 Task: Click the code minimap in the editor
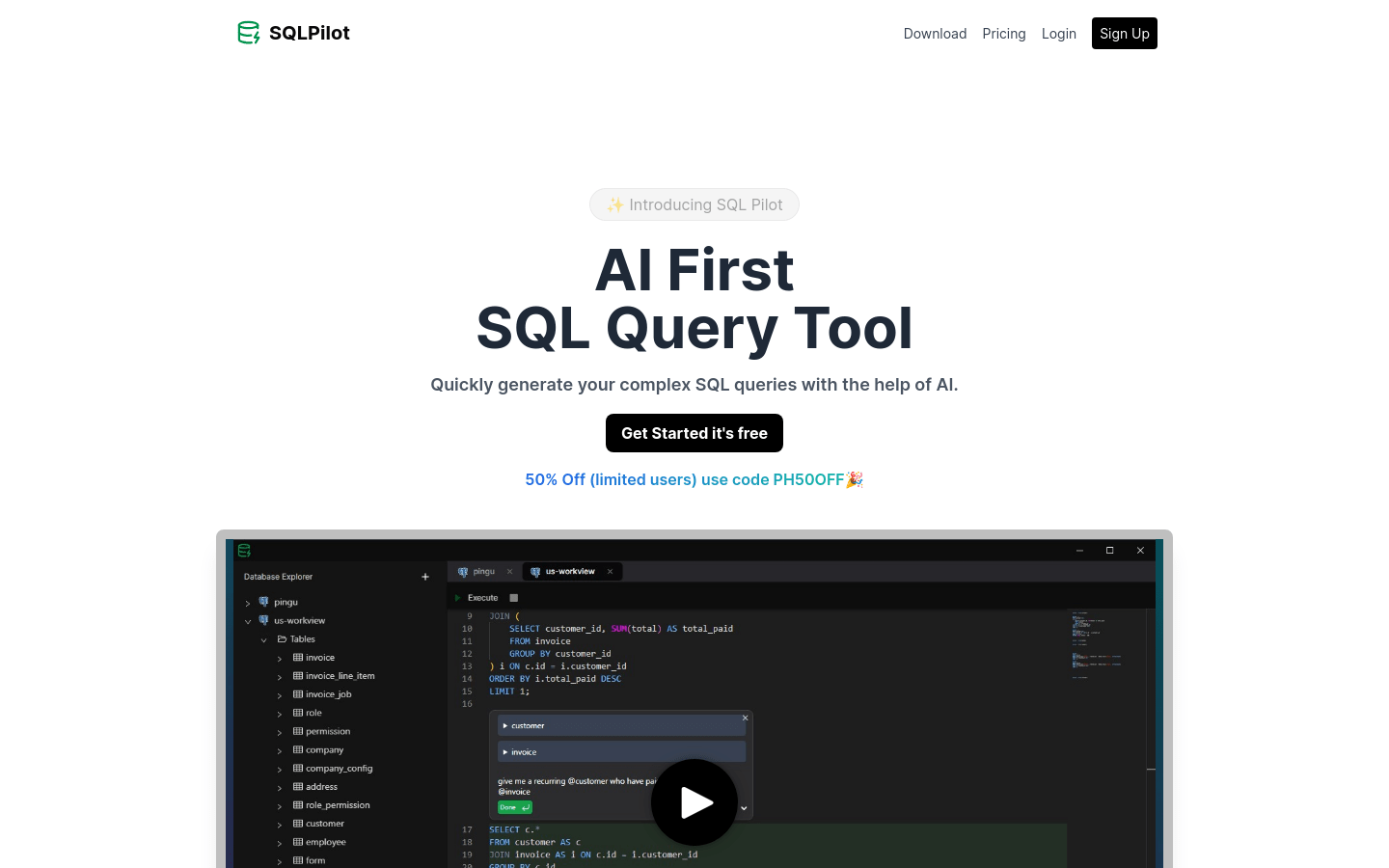(1096, 644)
